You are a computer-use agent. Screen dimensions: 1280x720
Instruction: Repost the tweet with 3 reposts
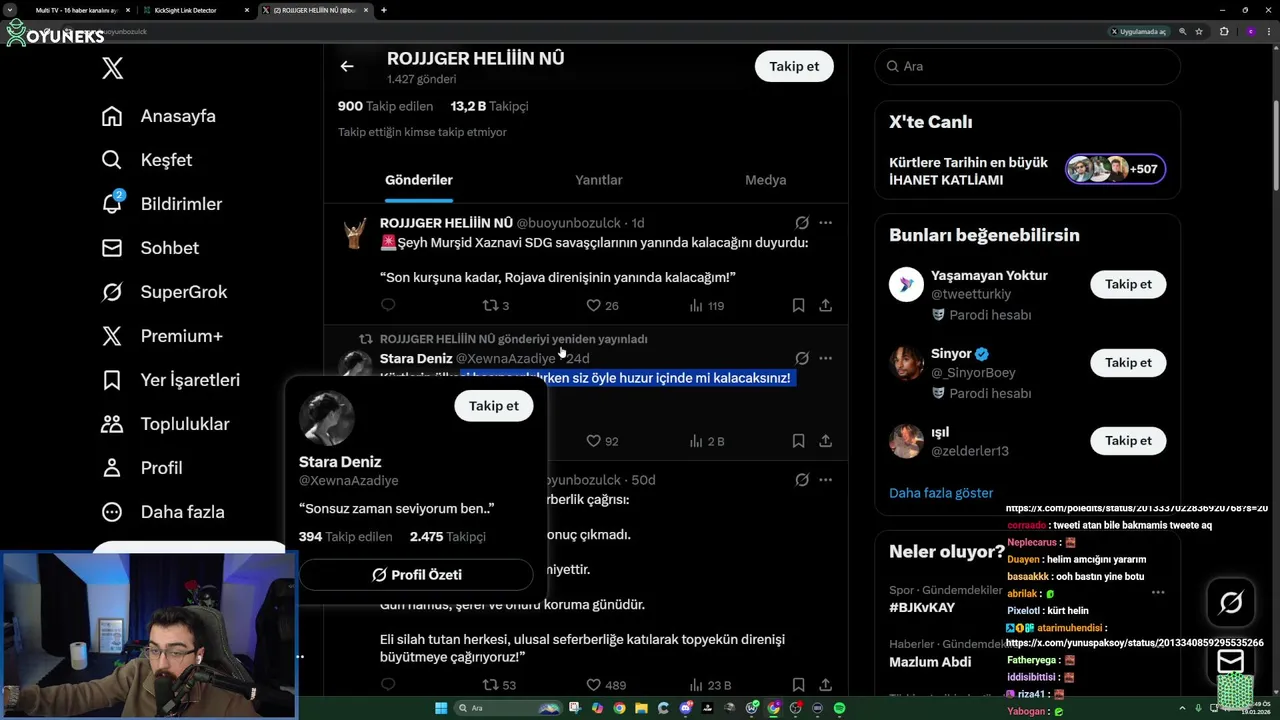[496, 305]
